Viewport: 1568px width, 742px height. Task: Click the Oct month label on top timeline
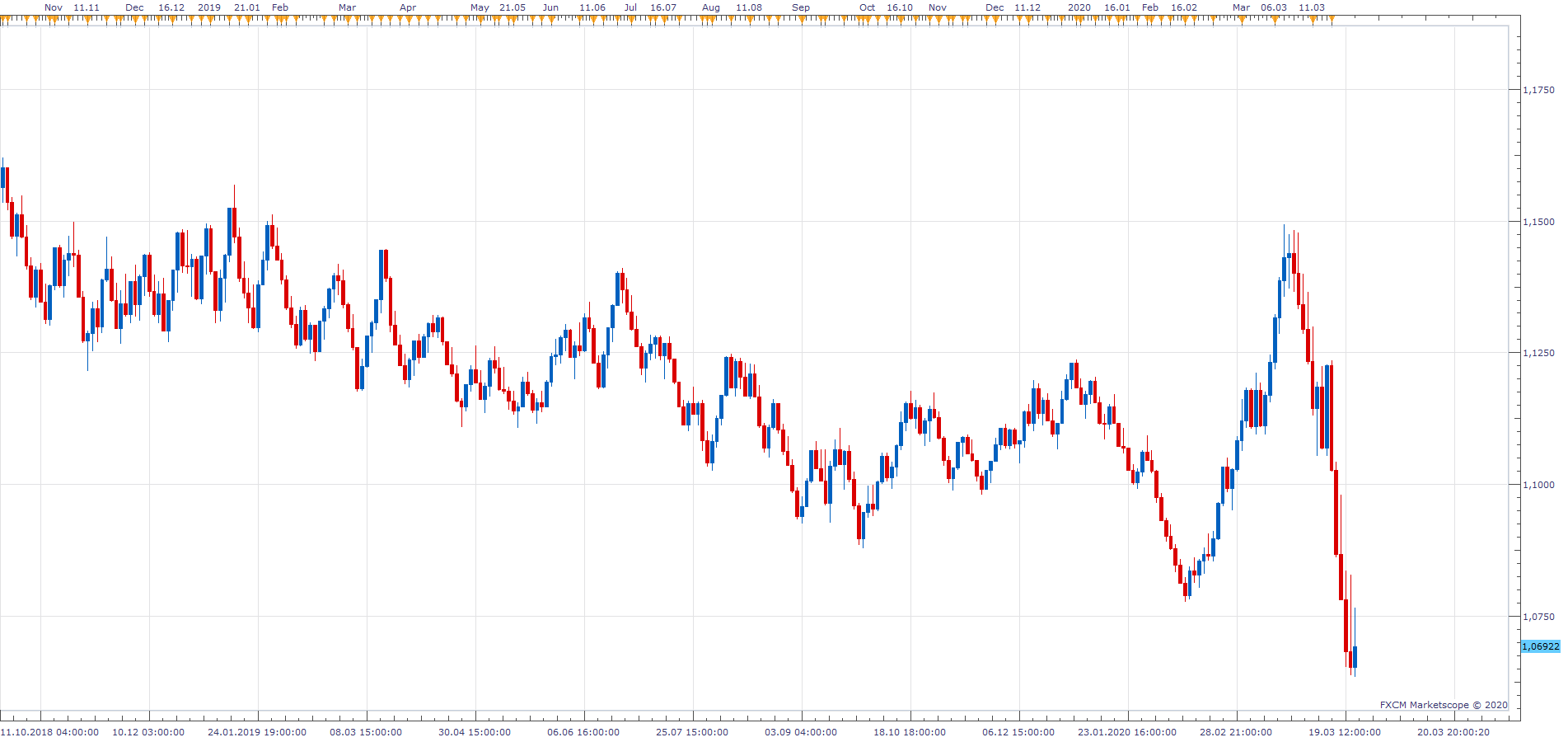coord(868,7)
